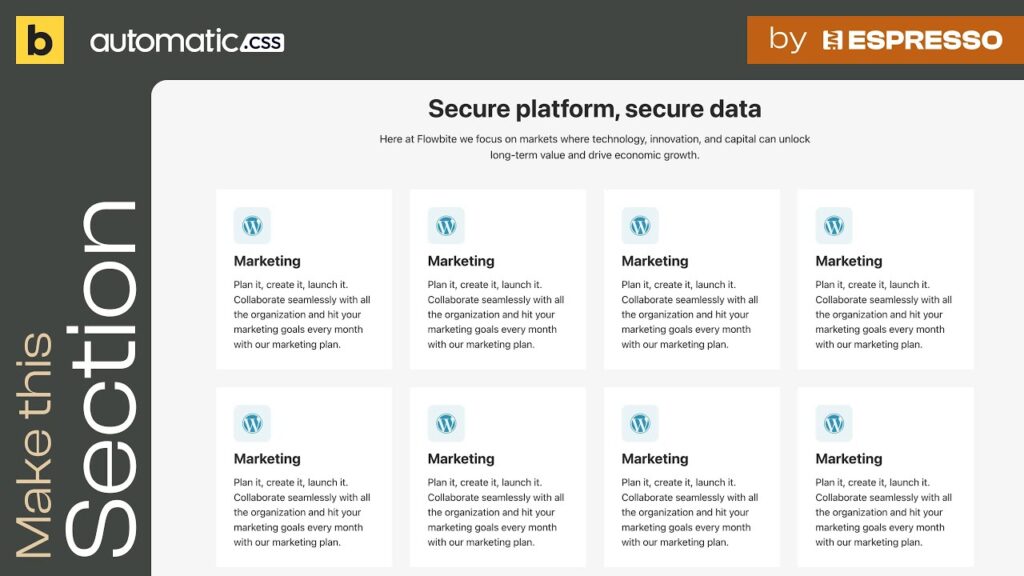Click WordPress icon in fourth bottom-row card
The image size is (1024, 576).
(834, 423)
